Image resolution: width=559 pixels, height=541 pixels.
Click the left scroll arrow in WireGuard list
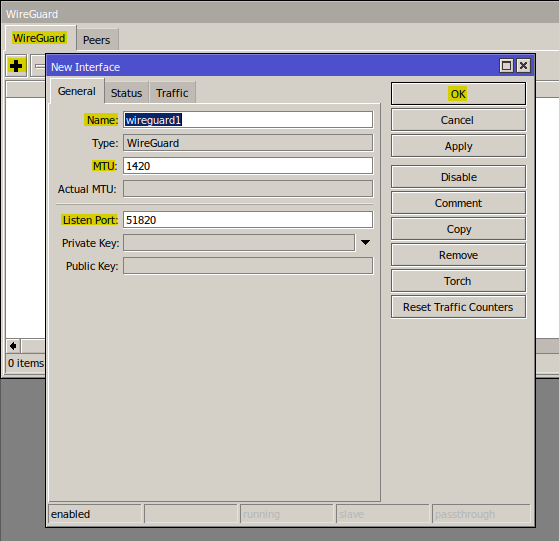(13, 346)
